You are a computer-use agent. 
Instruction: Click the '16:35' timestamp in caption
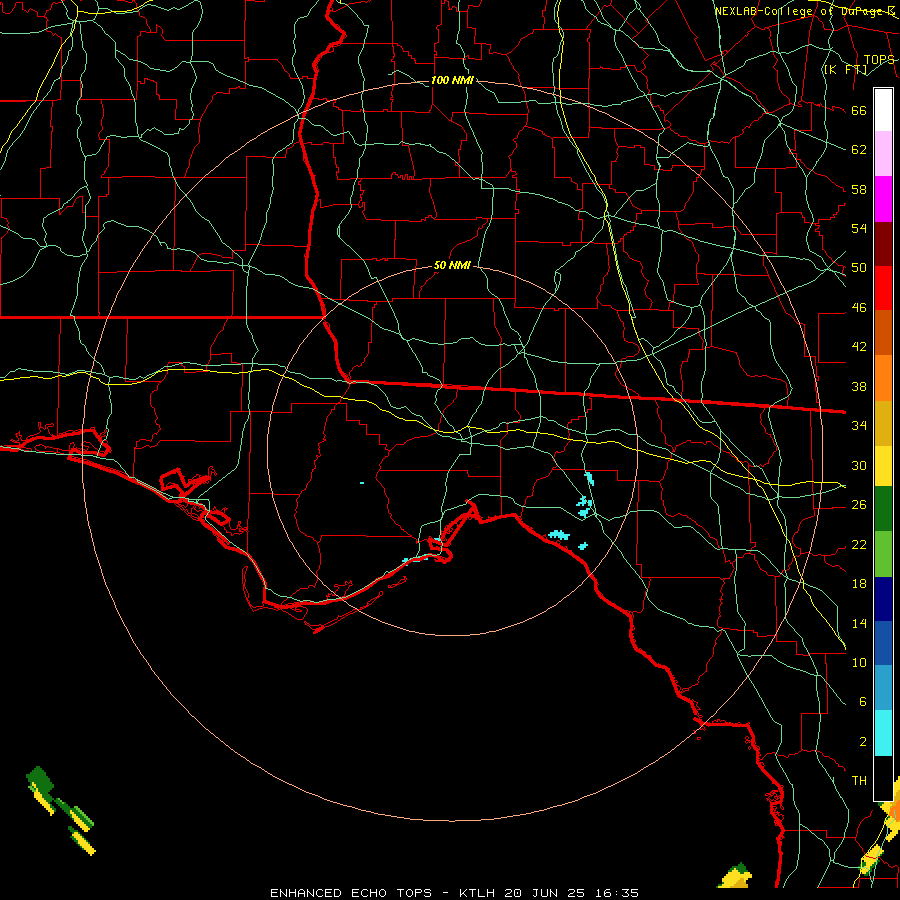coord(616,893)
